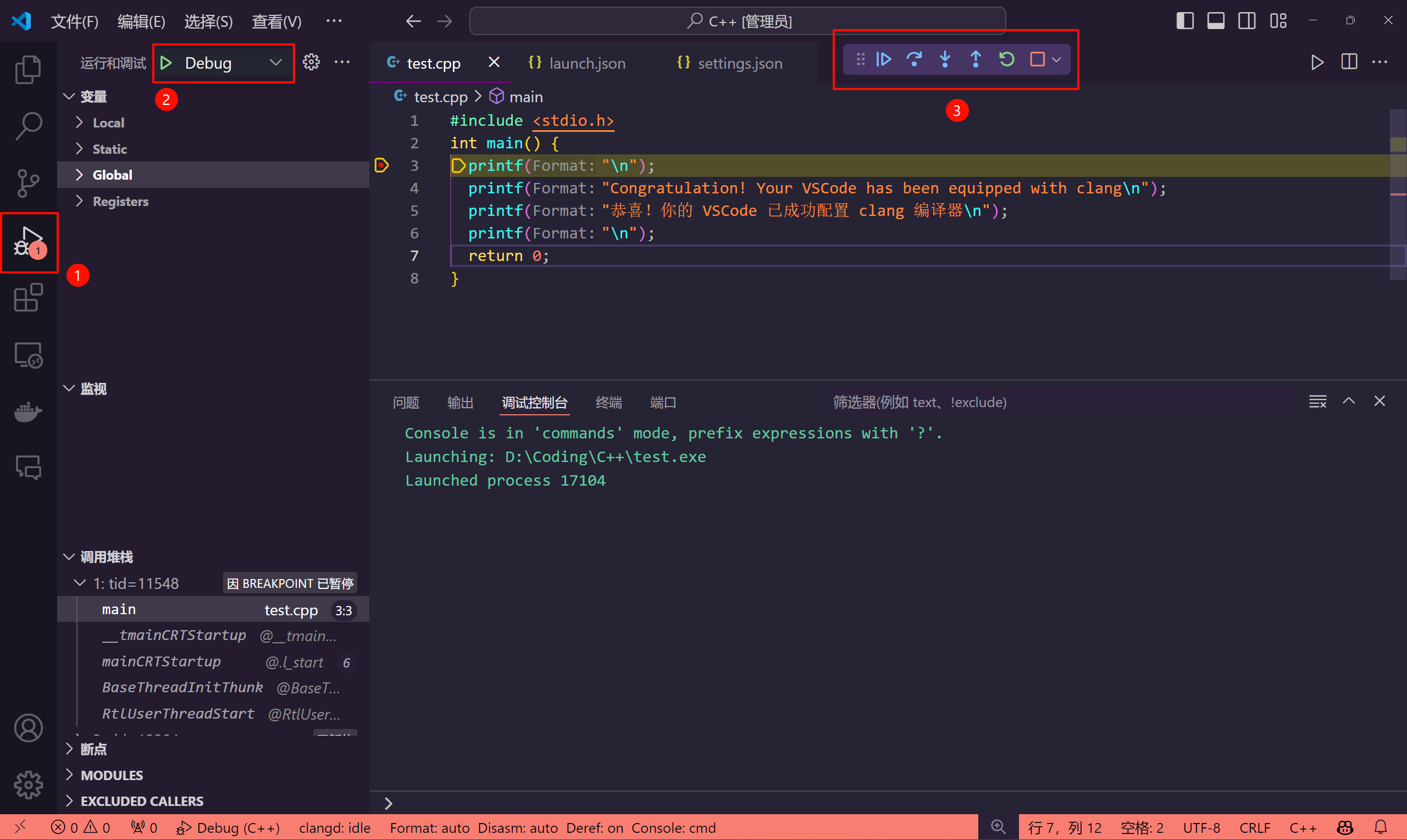Open the dropdown next to Stop button
This screenshot has width=1407, height=840.
[x=1056, y=59]
